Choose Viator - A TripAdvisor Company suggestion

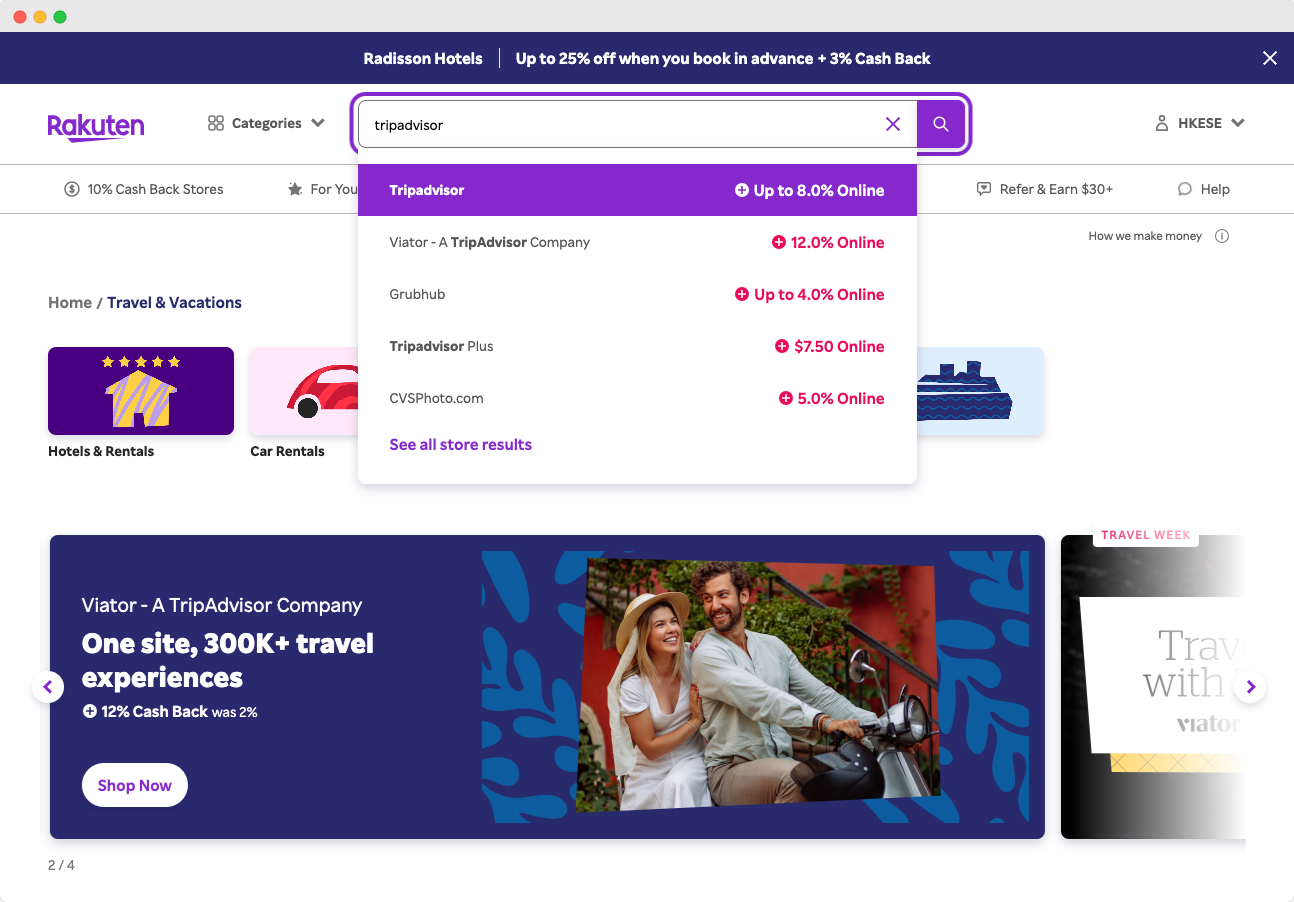point(636,242)
